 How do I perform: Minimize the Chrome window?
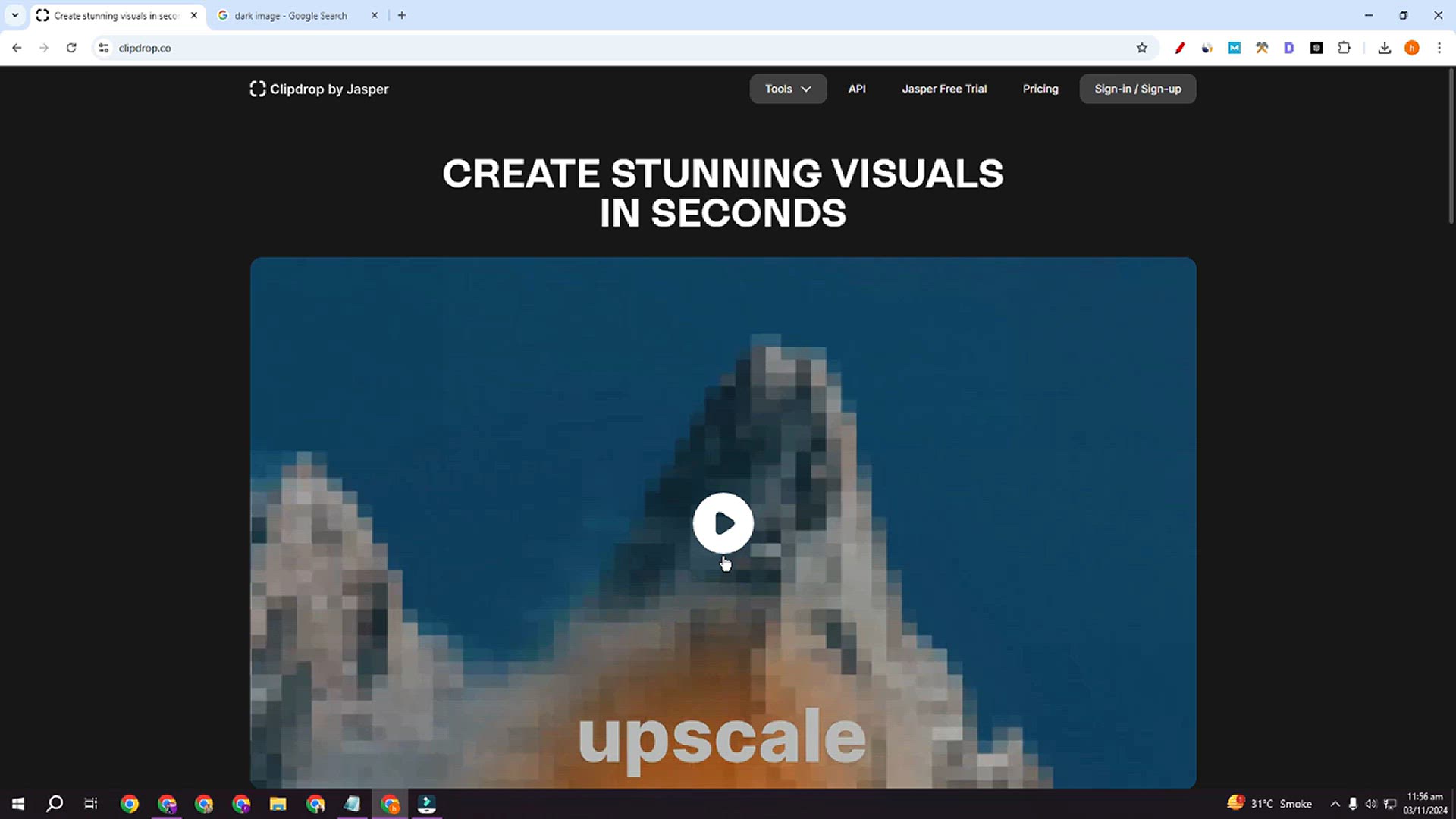tap(1369, 15)
